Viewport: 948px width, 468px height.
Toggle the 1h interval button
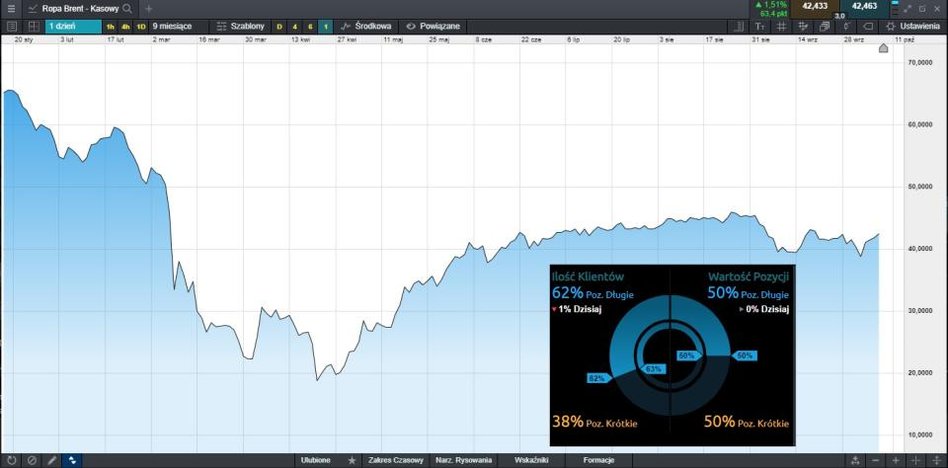tap(111, 25)
